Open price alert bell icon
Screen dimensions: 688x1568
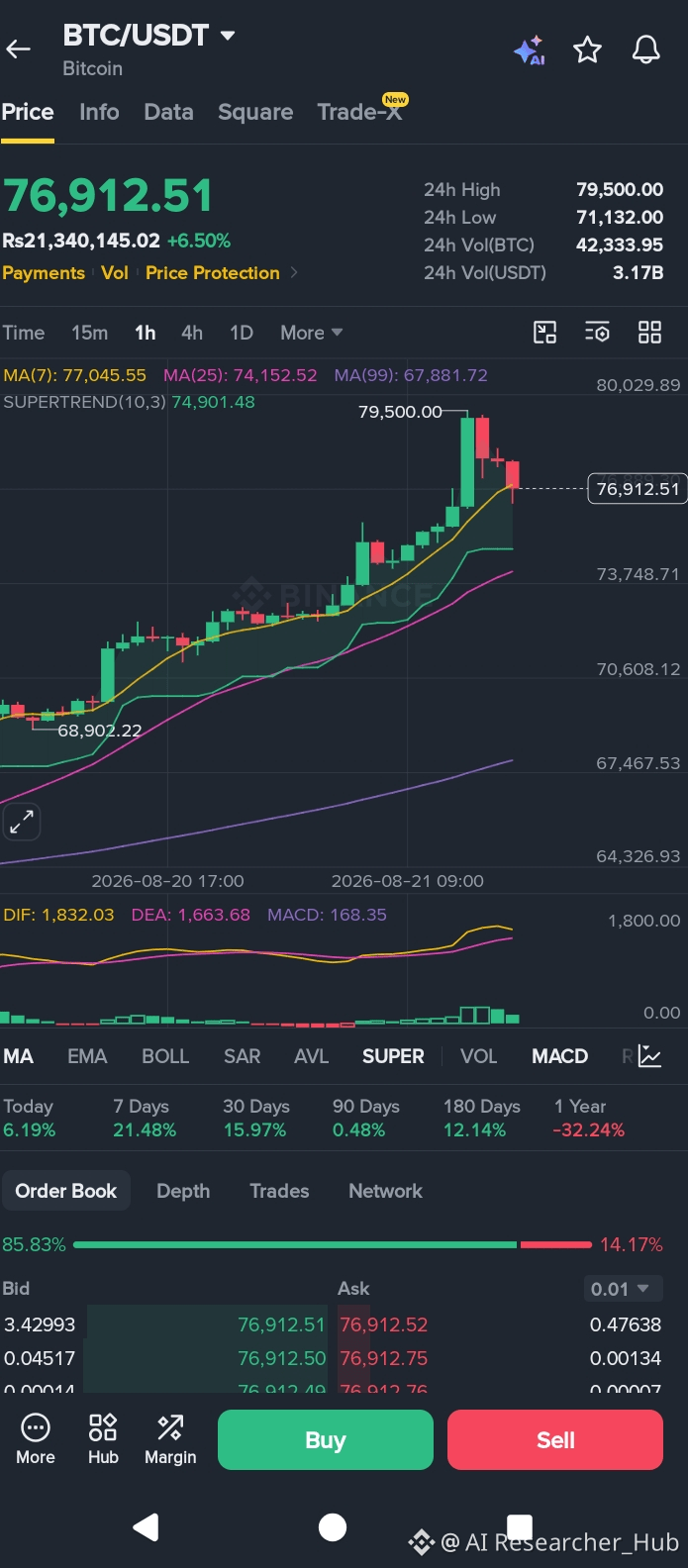click(x=646, y=49)
